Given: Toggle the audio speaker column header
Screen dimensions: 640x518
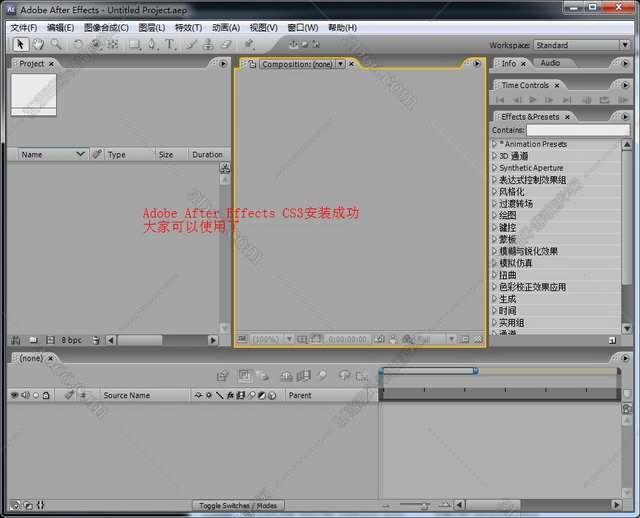Looking at the screenshot, I should click(25, 395).
